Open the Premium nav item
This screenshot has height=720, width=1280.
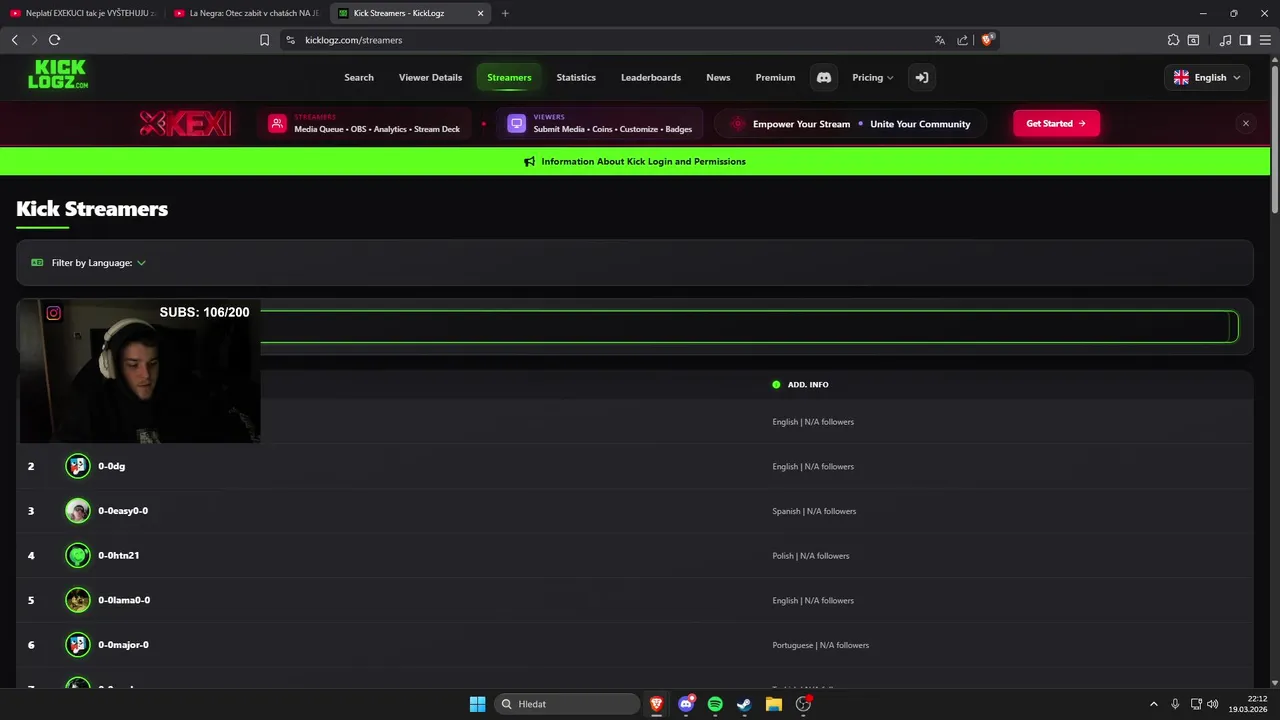click(x=775, y=77)
